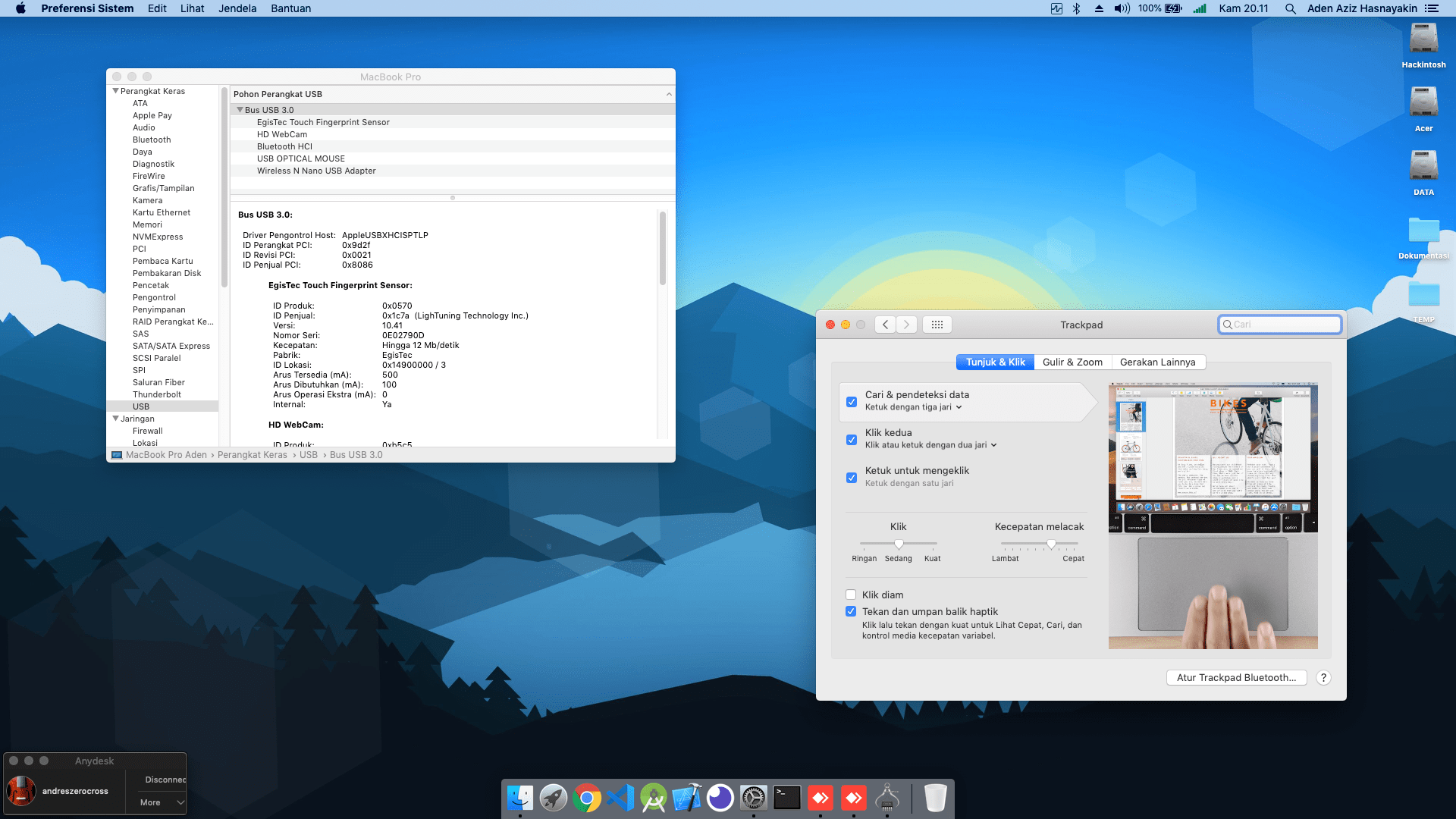
Task: Collapse Jaringan tree section
Action: (x=116, y=419)
